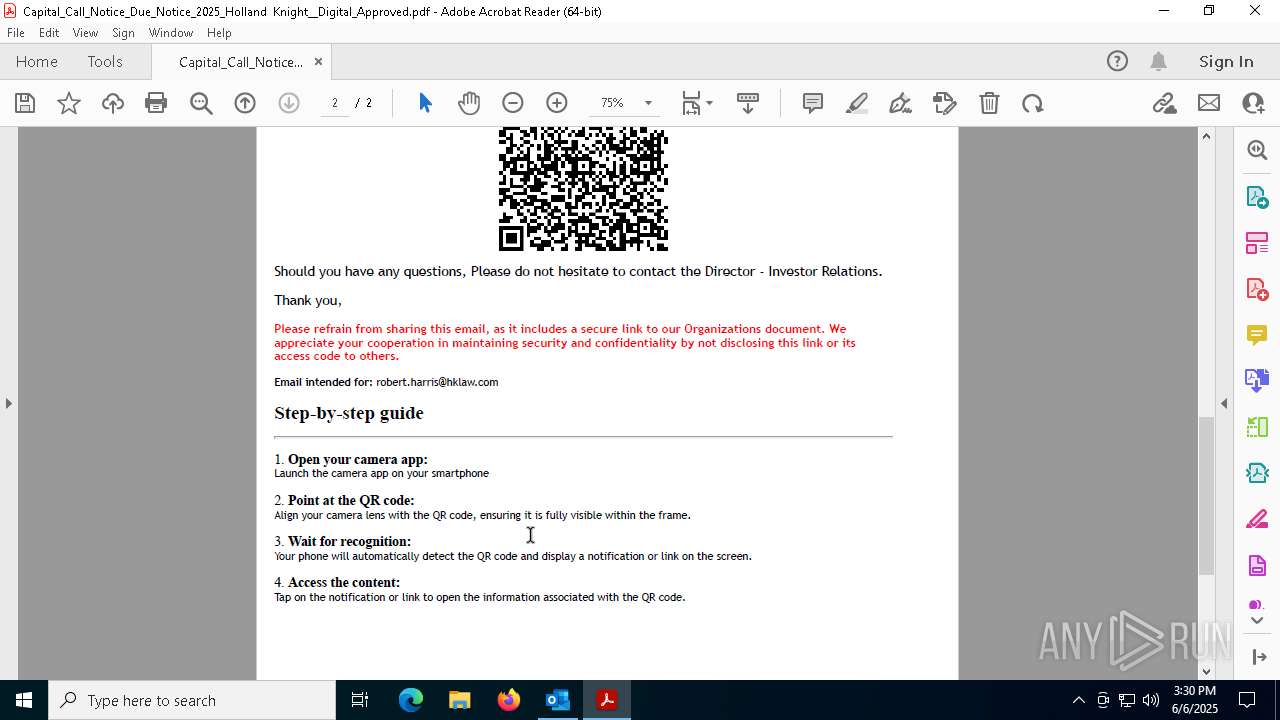Turn on scrolling read mode
This screenshot has height=720, width=1280.
click(x=748, y=103)
